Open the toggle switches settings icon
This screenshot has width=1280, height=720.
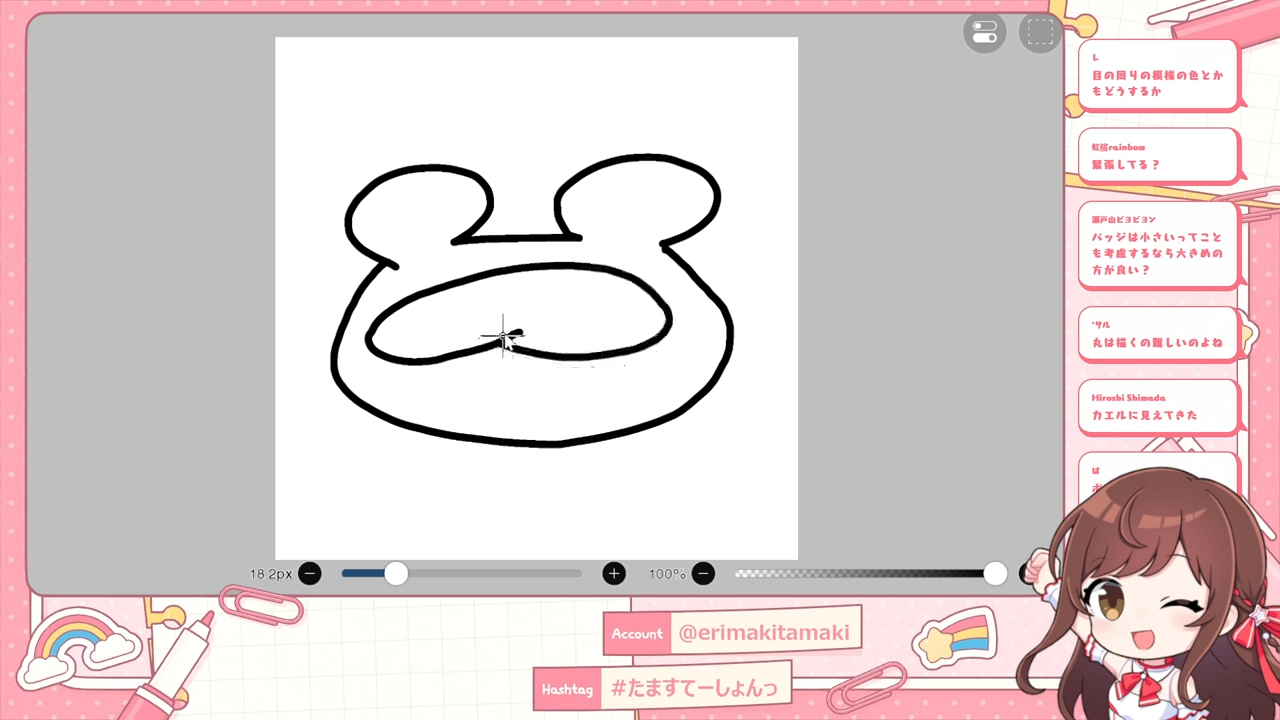click(x=985, y=33)
